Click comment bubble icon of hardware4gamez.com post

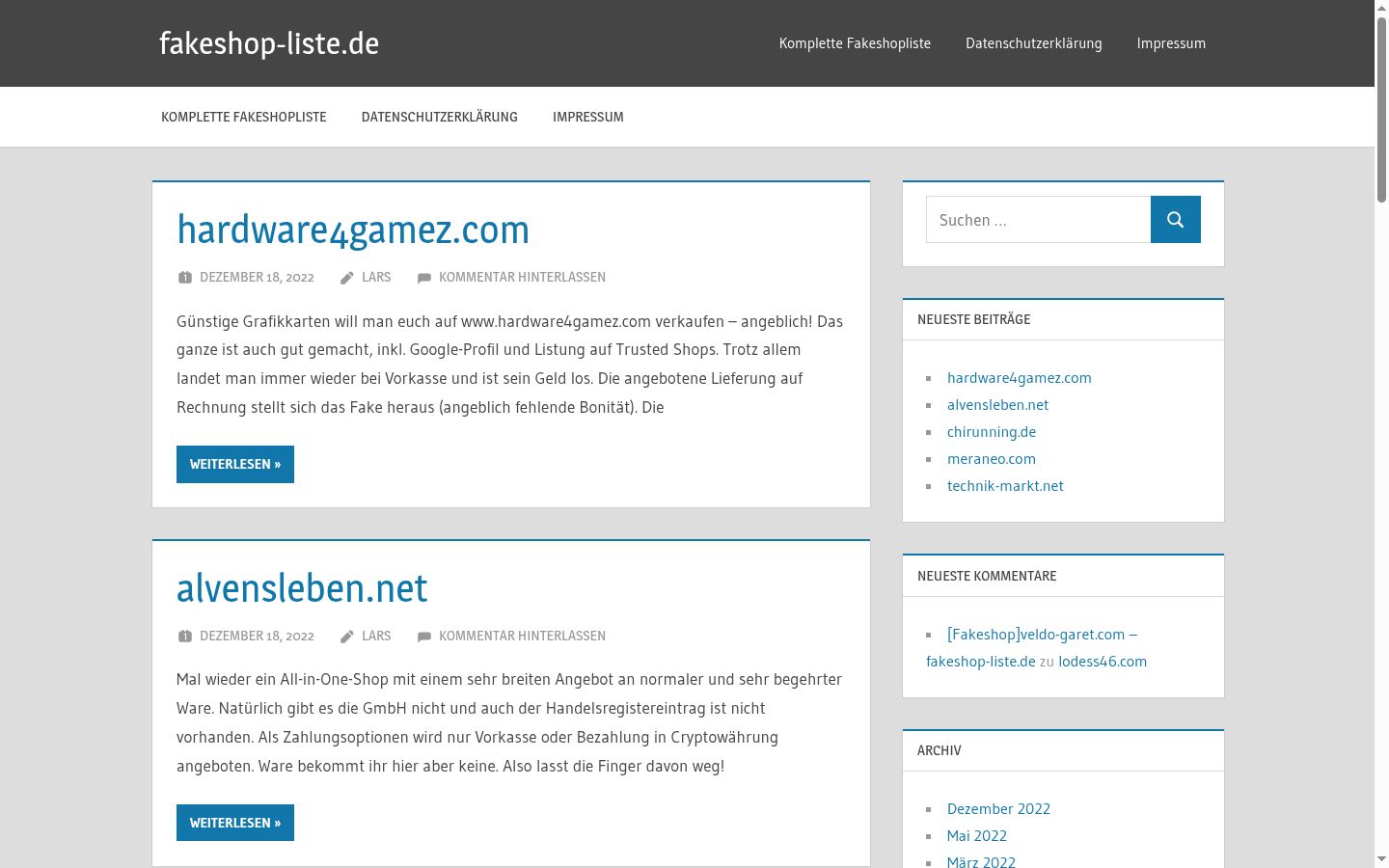423,278
